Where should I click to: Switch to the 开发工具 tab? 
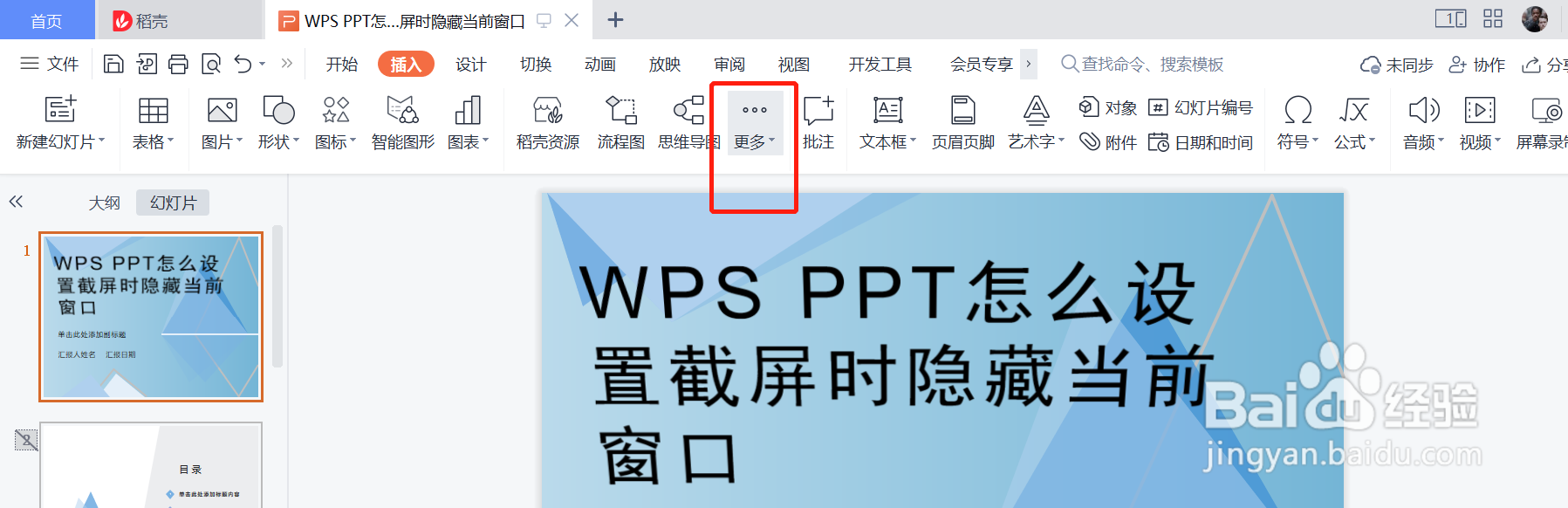(880, 64)
